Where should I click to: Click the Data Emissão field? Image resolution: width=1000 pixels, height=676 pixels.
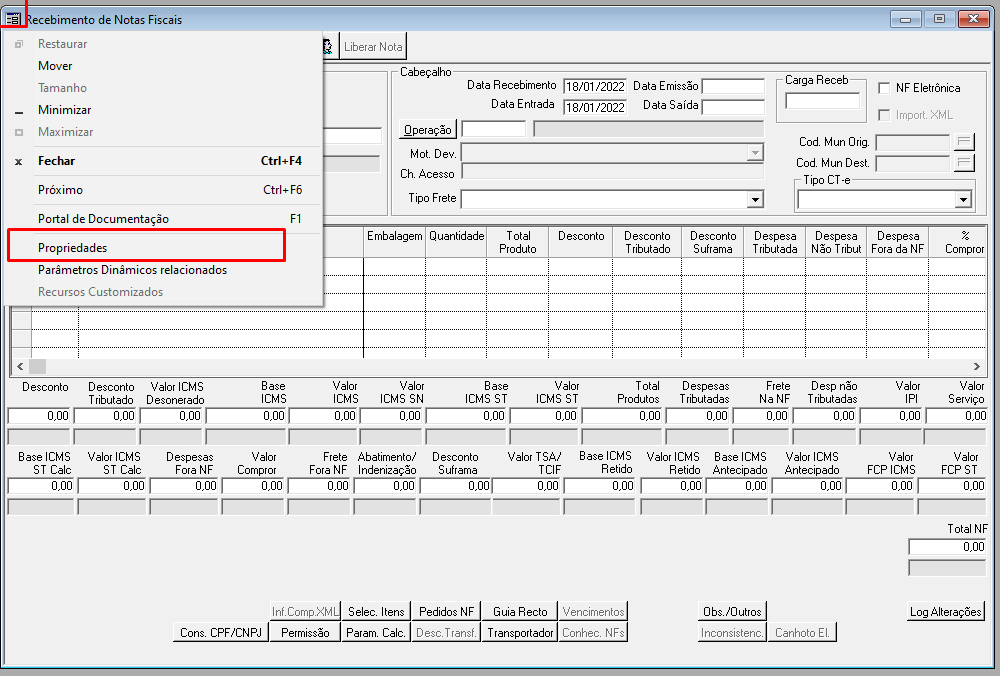click(x=733, y=86)
